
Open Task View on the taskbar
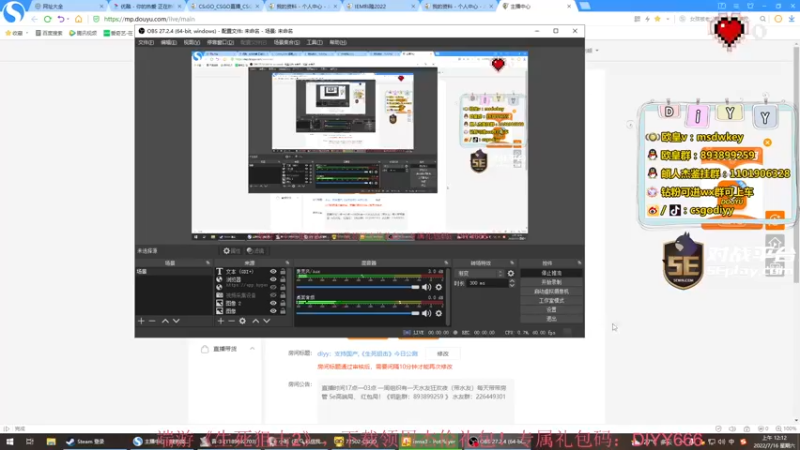pos(30,441)
